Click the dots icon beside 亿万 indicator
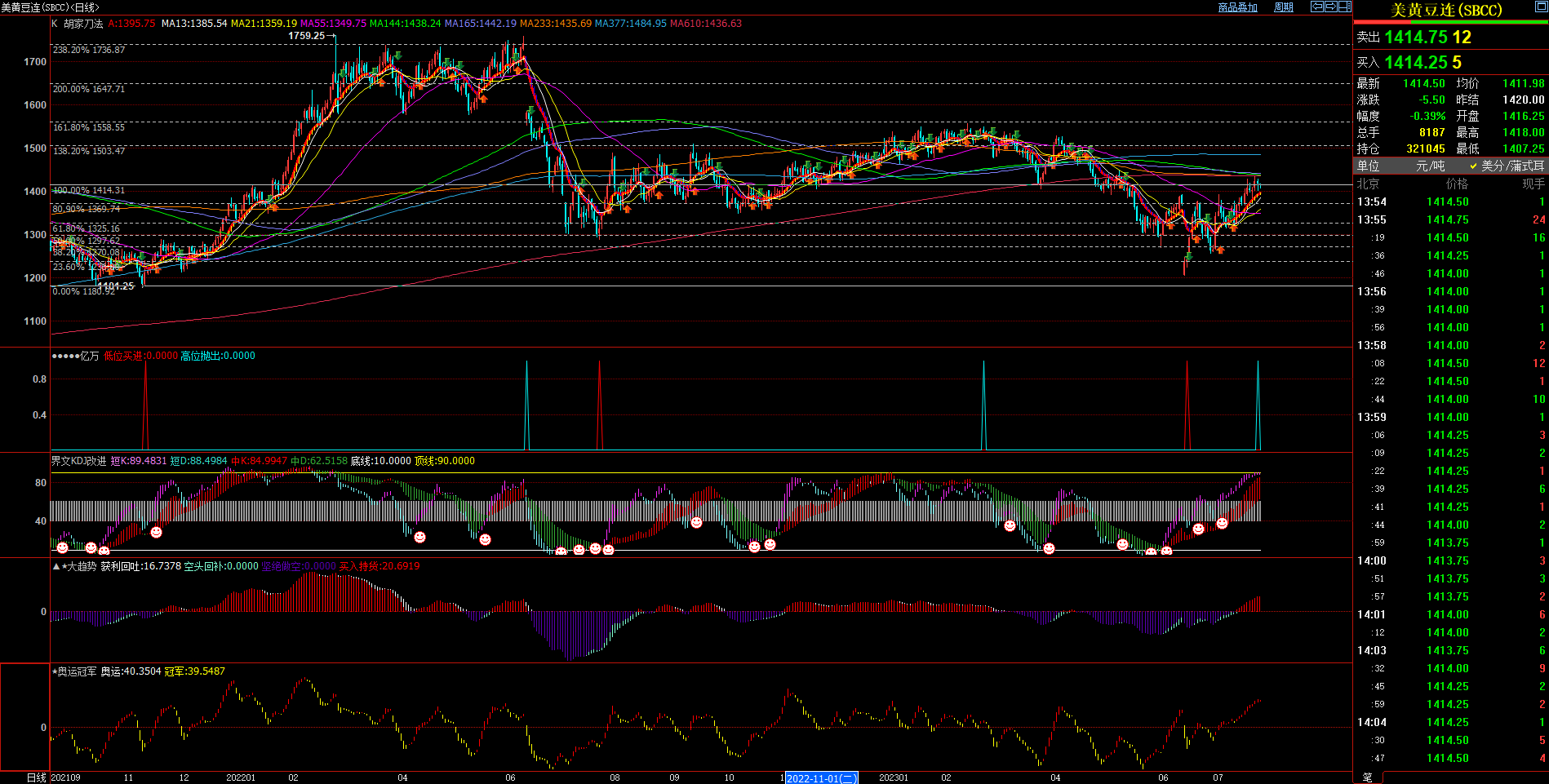Screen dimensions: 1549x784 pos(64,356)
